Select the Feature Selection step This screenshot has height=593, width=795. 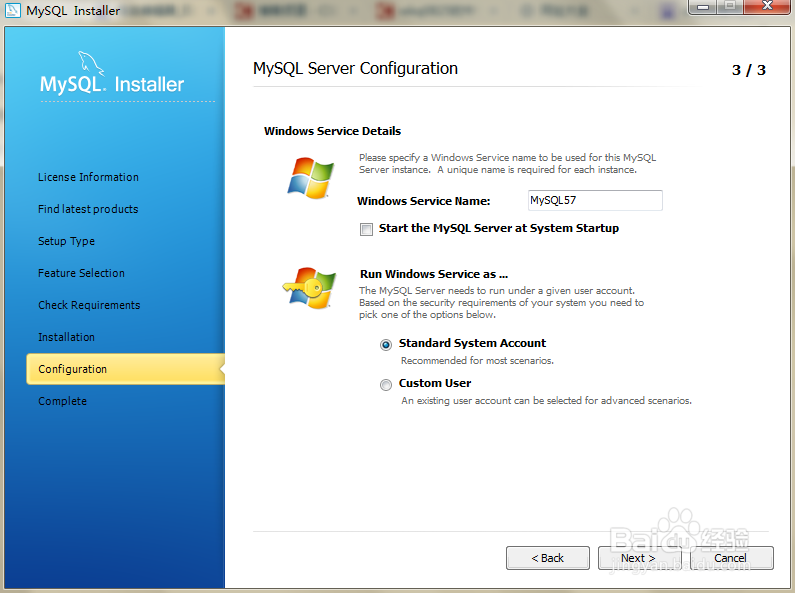point(81,273)
